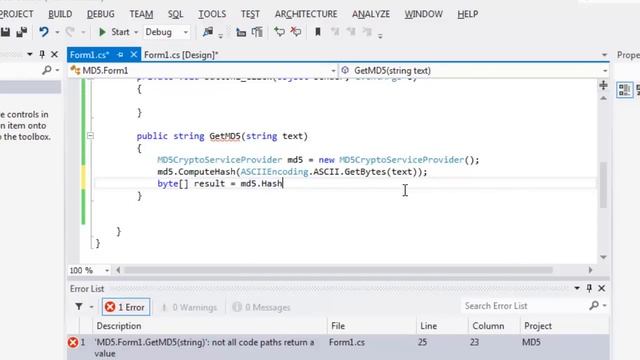Sort by the Description column header
The image size is (640, 360).
click(209, 326)
